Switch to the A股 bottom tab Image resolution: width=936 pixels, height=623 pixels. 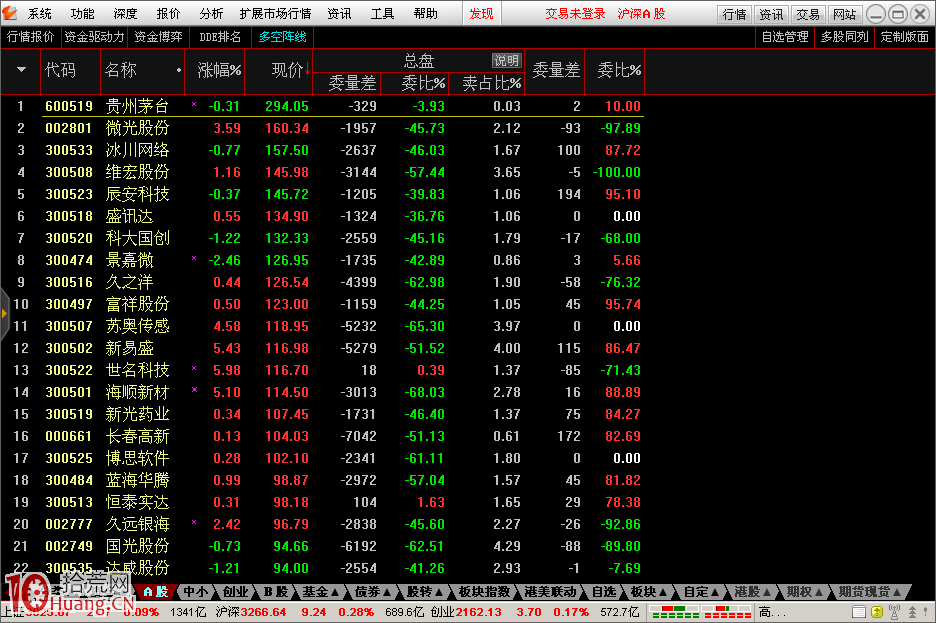coord(156,592)
